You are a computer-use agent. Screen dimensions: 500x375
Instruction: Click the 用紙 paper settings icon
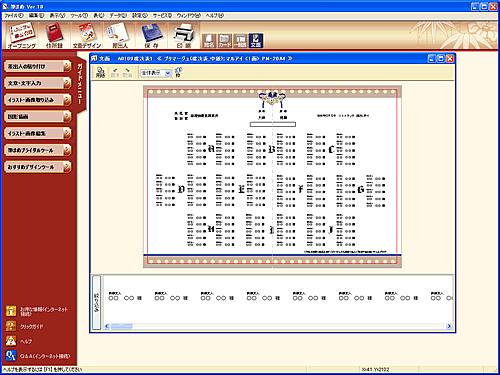pos(100,72)
